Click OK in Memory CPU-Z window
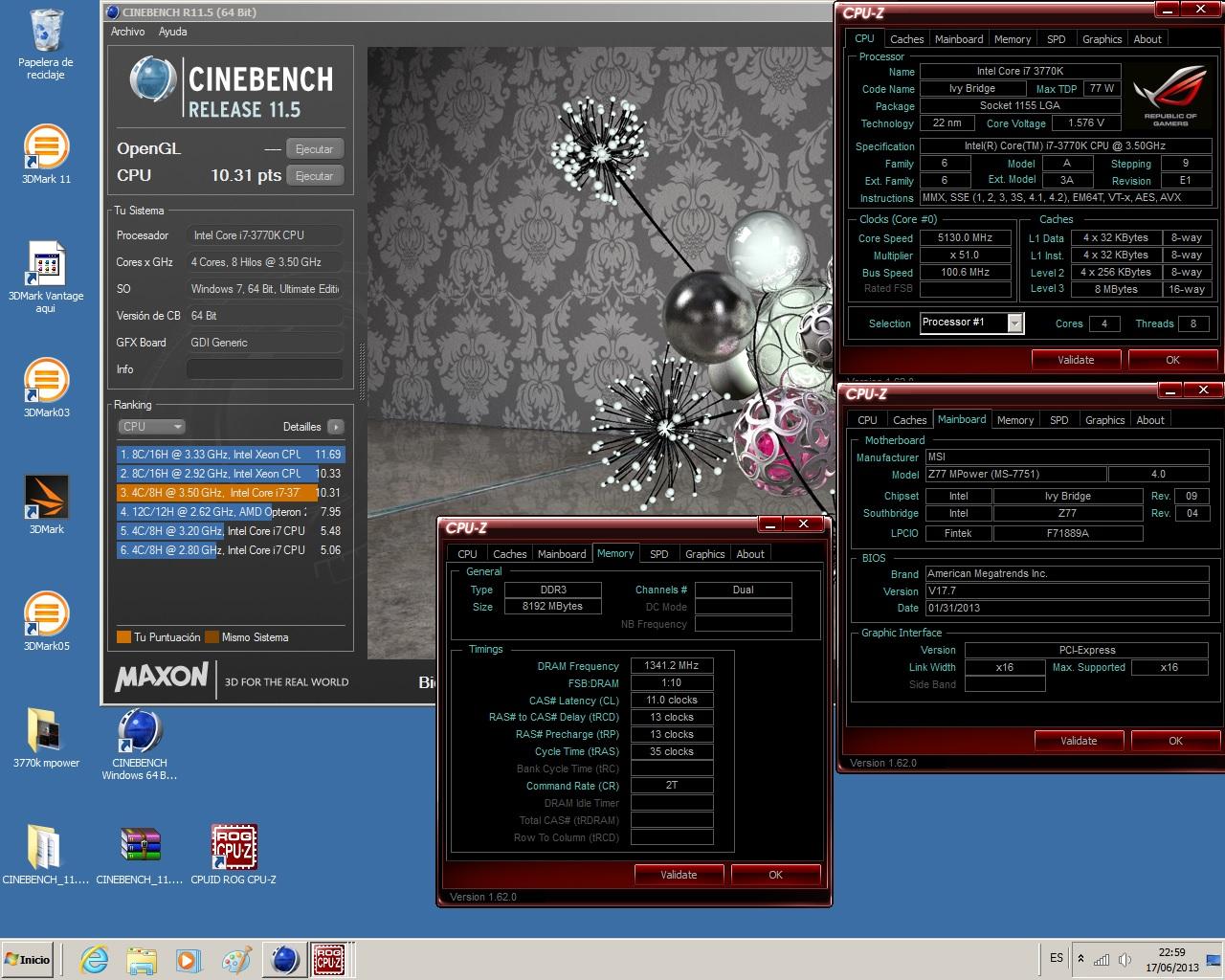 [x=775, y=875]
